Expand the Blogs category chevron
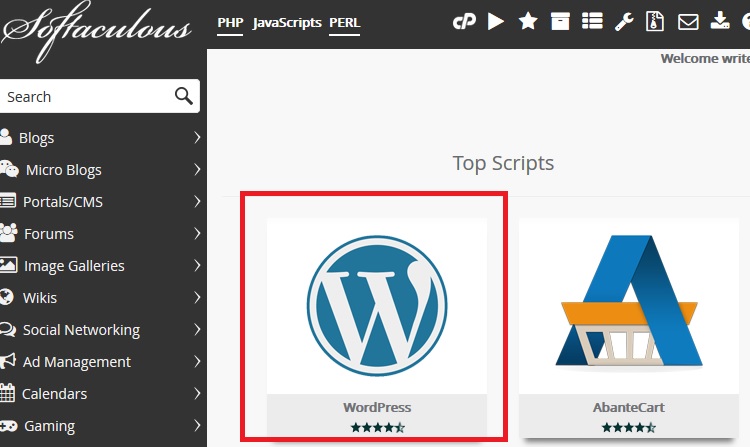Viewport: 750px width, 447px height. pos(197,138)
